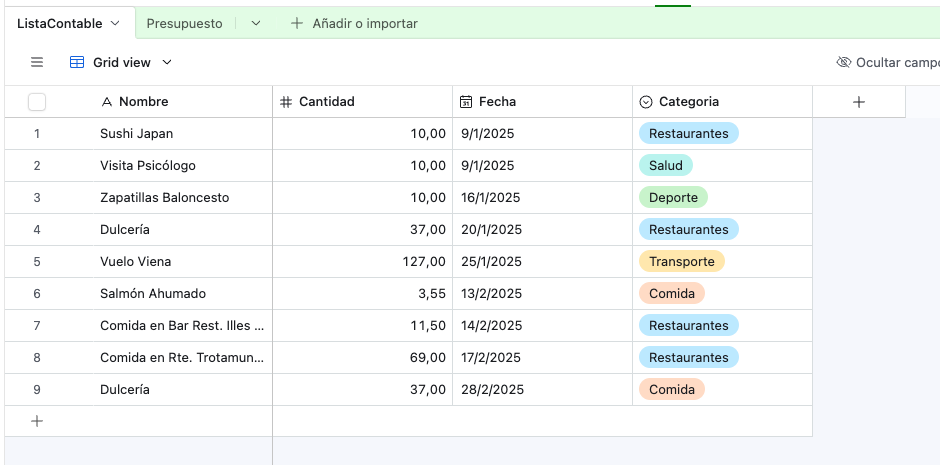Select the ListaContable table tab
Image resolution: width=940 pixels, height=465 pixels.
point(59,23)
